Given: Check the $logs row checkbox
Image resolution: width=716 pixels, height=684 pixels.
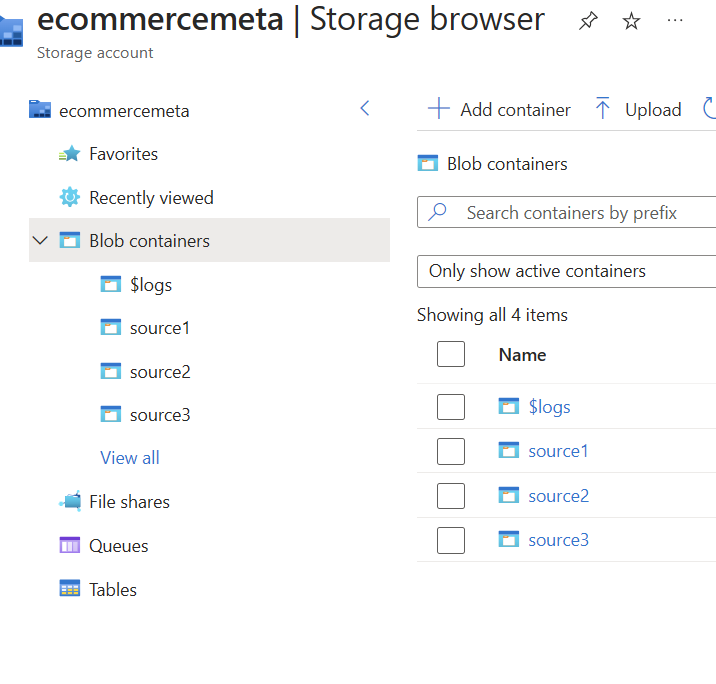Looking at the screenshot, I should click(451, 407).
